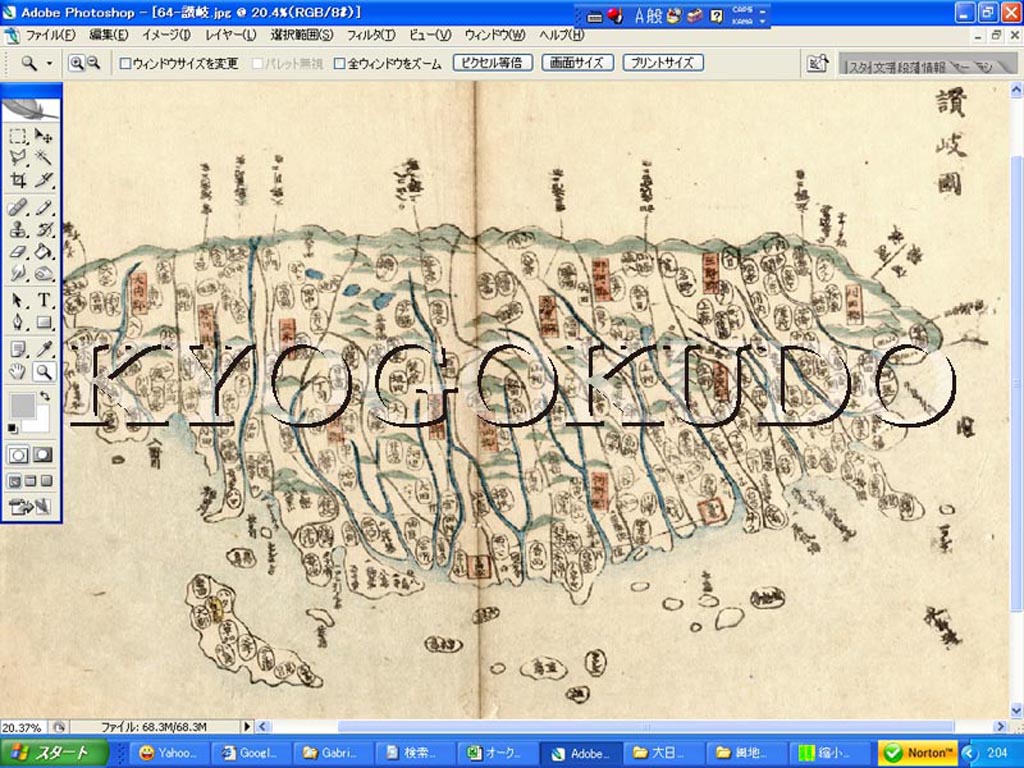
Task: Click the プリントサイズ button
Action: (x=662, y=63)
